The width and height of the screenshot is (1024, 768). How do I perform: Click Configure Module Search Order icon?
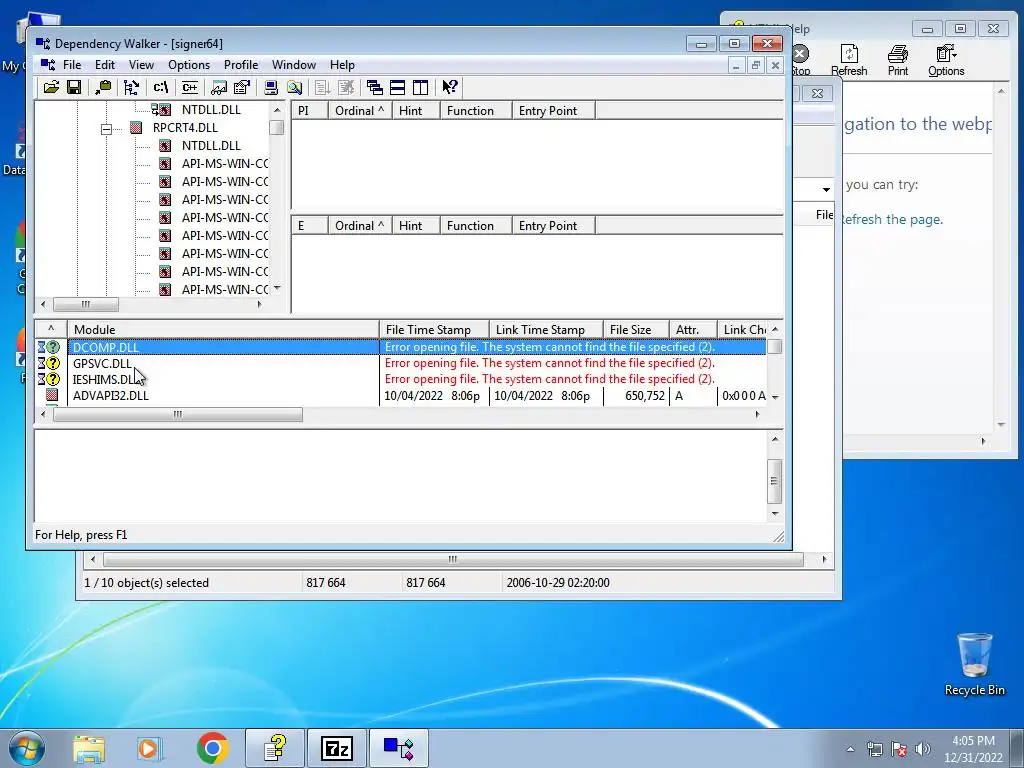[x=295, y=87]
